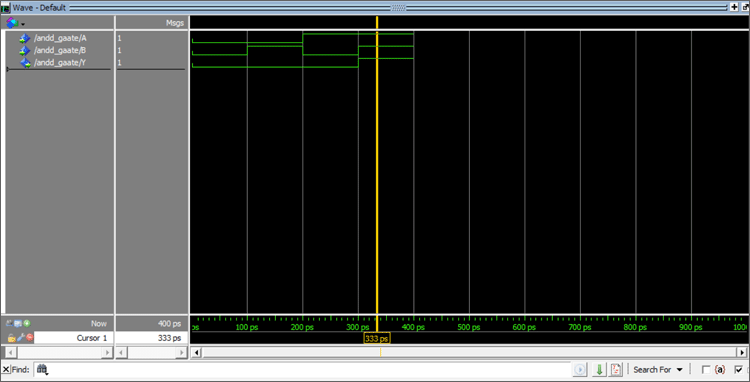Click the Msgs column header
Screen dimensions: 750x382
175,22
